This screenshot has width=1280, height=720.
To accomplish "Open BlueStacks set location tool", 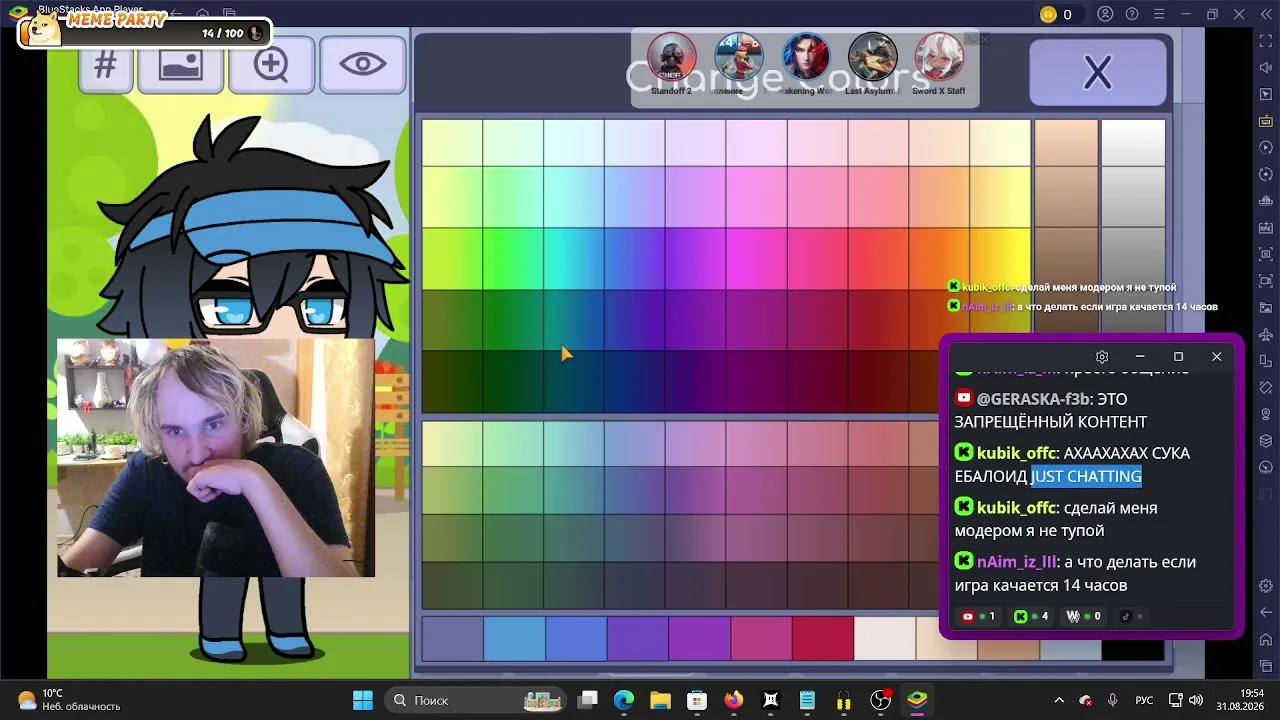I will [1266, 414].
